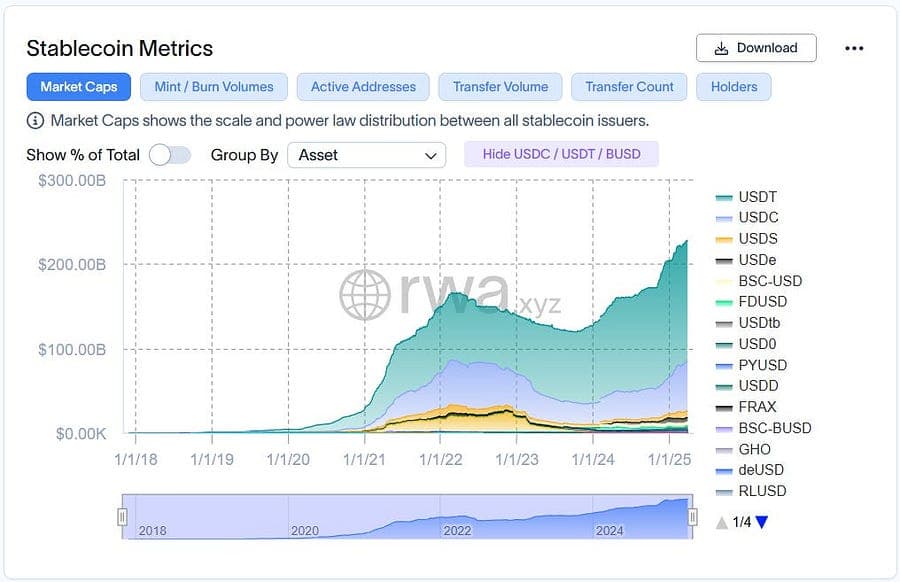Toggle USDS series in the legend
This screenshot has width=900, height=582.
pos(747,239)
